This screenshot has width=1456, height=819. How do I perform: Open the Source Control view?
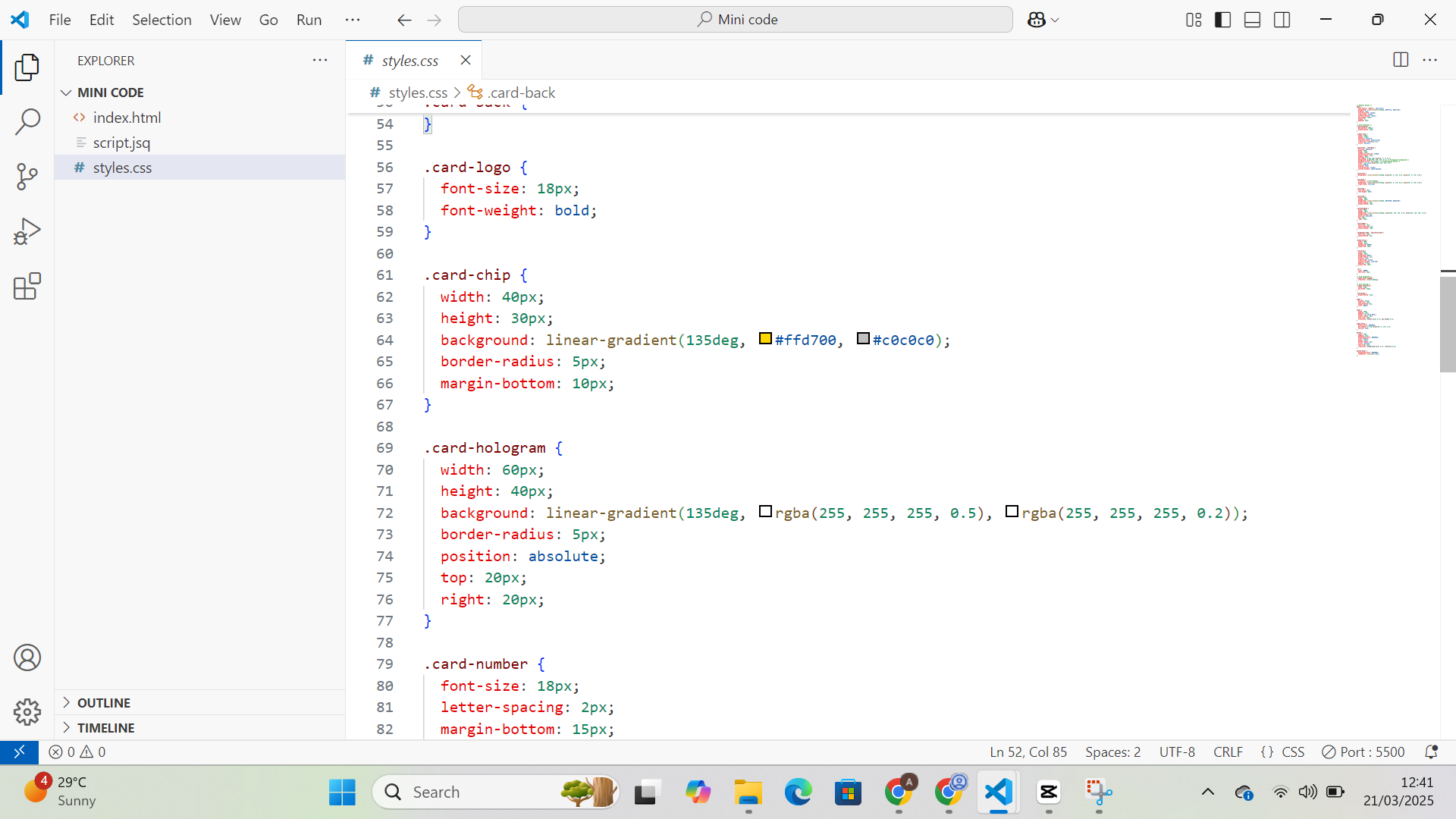pyautogui.click(x=27, y=176)
